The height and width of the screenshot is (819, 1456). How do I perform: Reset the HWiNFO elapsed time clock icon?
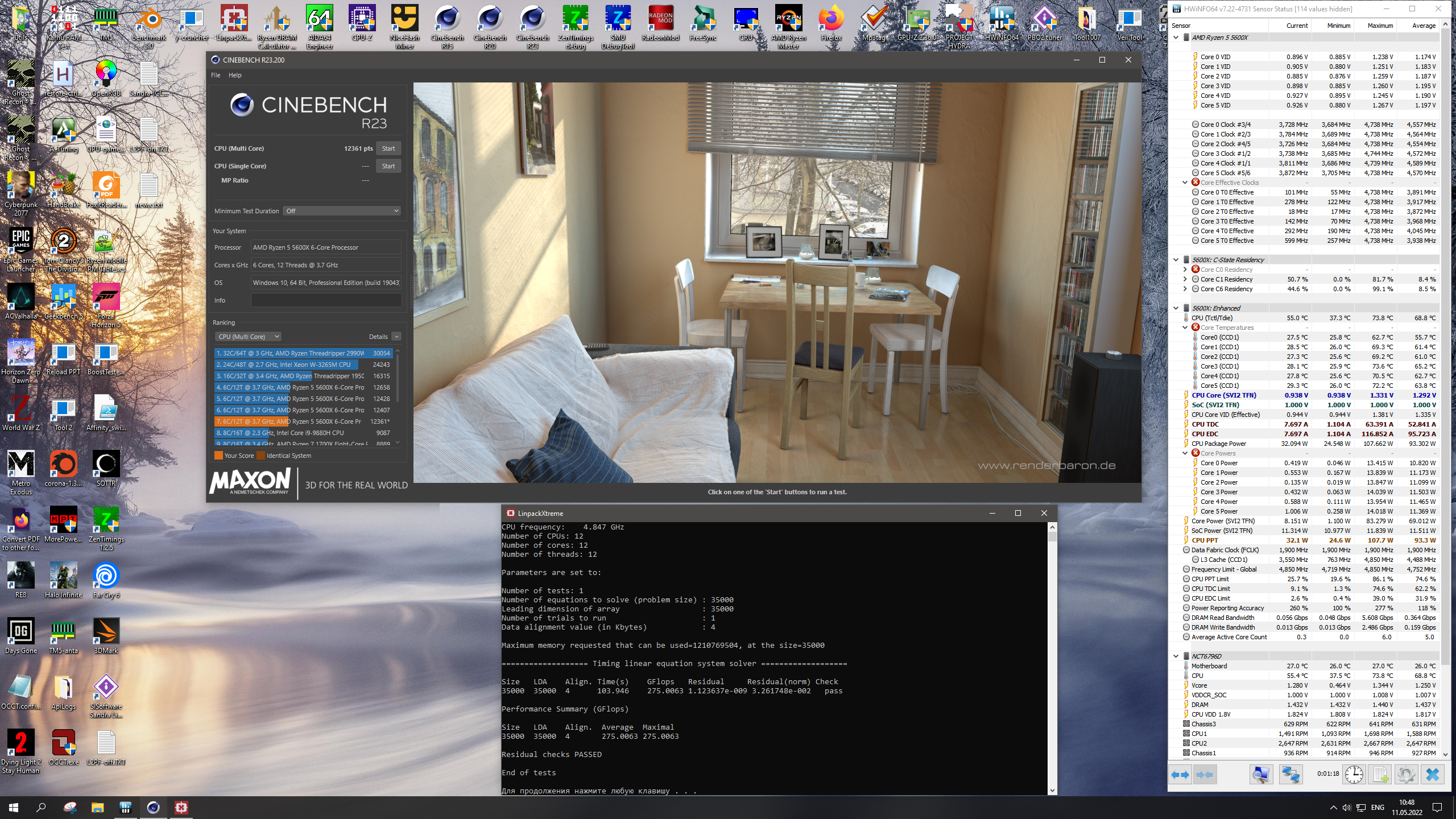(x=1354, y=775)
